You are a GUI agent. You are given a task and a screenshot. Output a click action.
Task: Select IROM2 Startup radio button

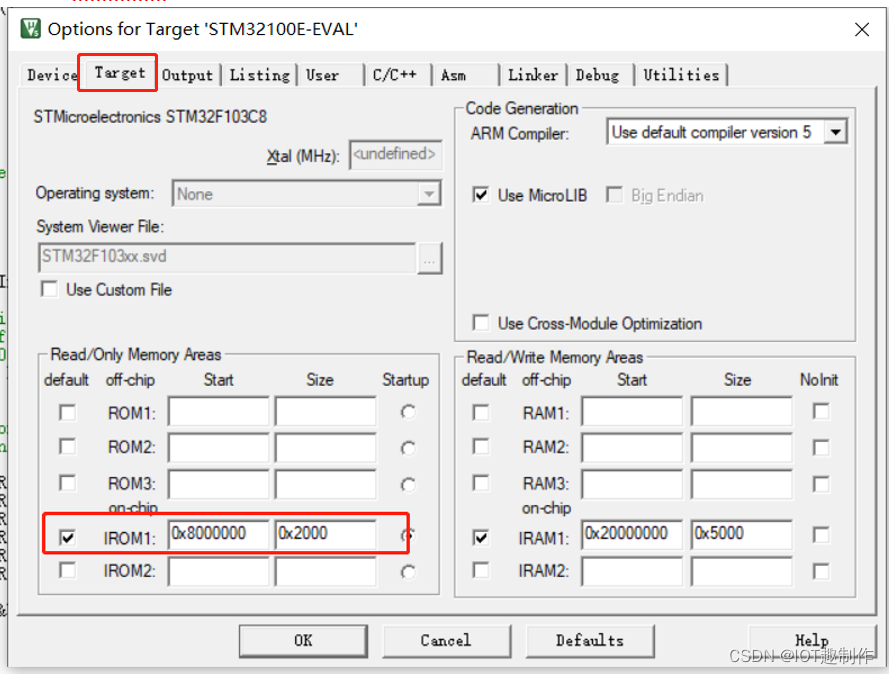[x=408, y=571]
